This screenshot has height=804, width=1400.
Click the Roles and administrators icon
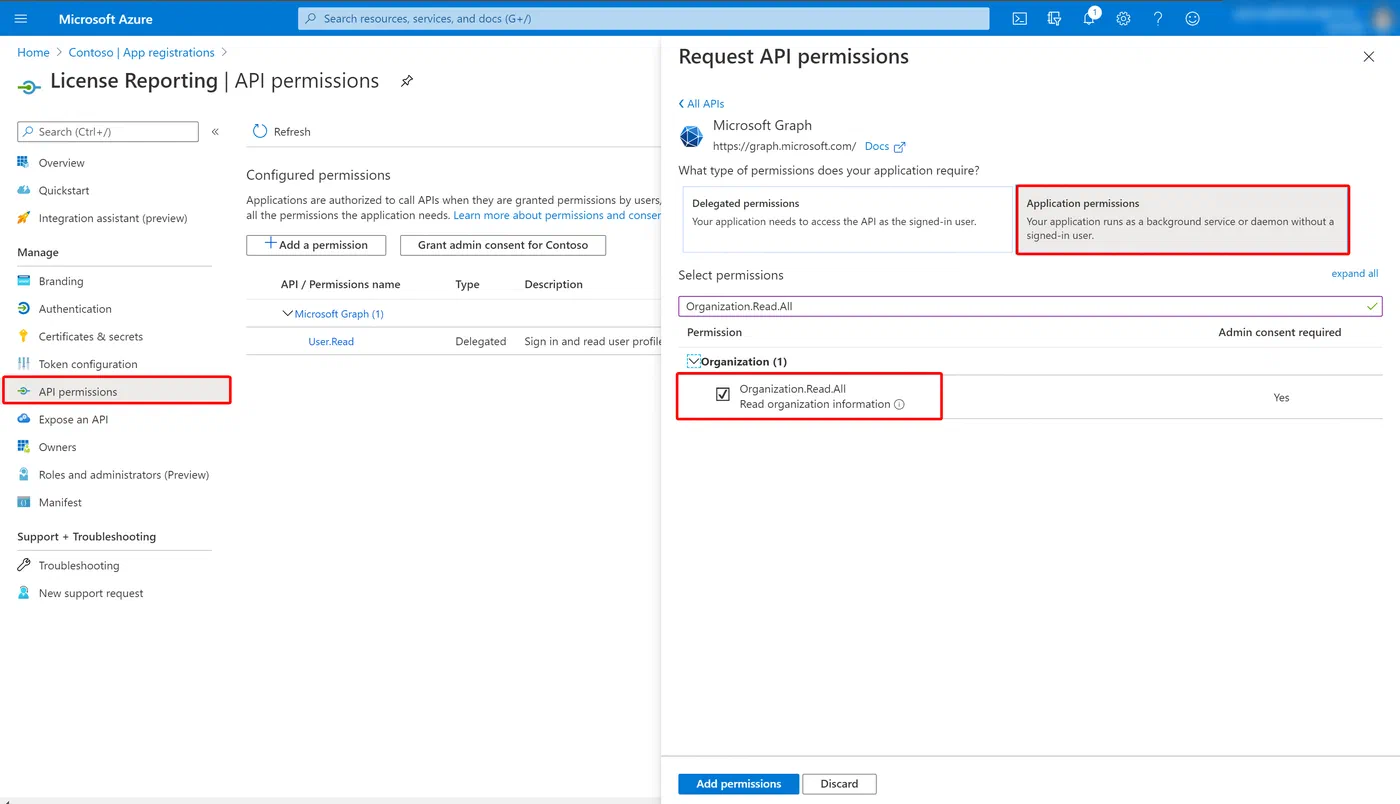click(23, 474)
